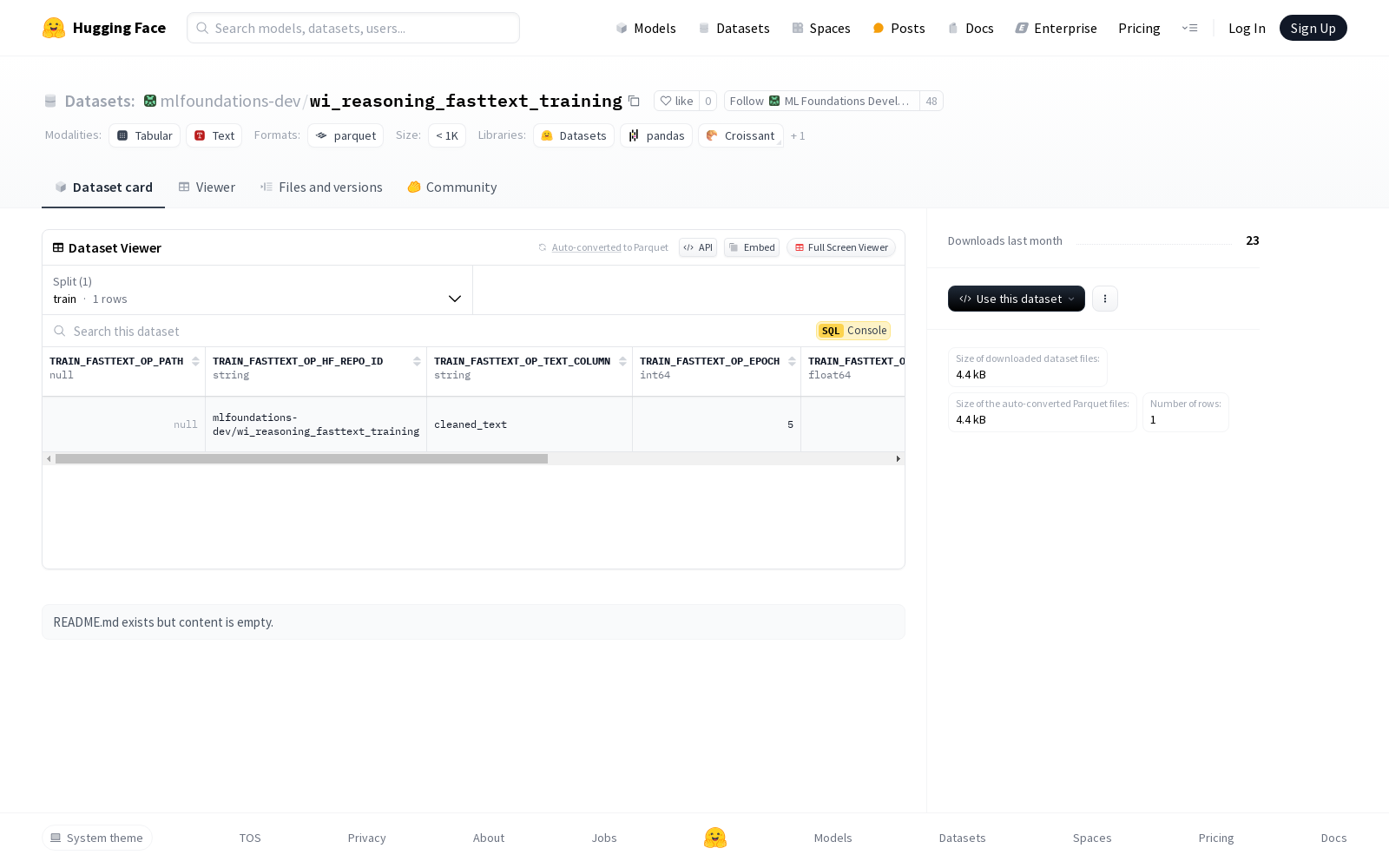Viewport: 1389px width, 868px height.
Task: Click the mlfoundations-dev organization avatar
Action: (x=150, y=101)
